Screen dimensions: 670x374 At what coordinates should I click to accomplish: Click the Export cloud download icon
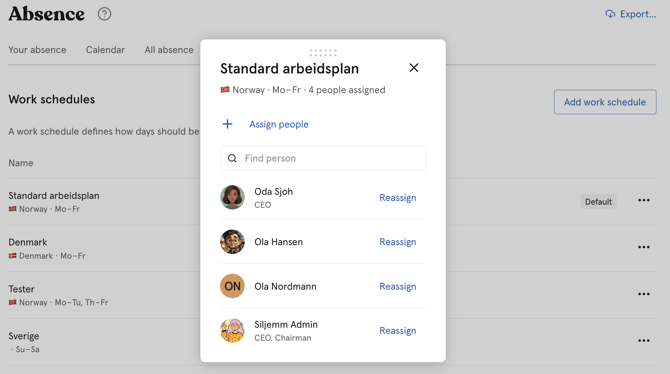tap(610, 14)
